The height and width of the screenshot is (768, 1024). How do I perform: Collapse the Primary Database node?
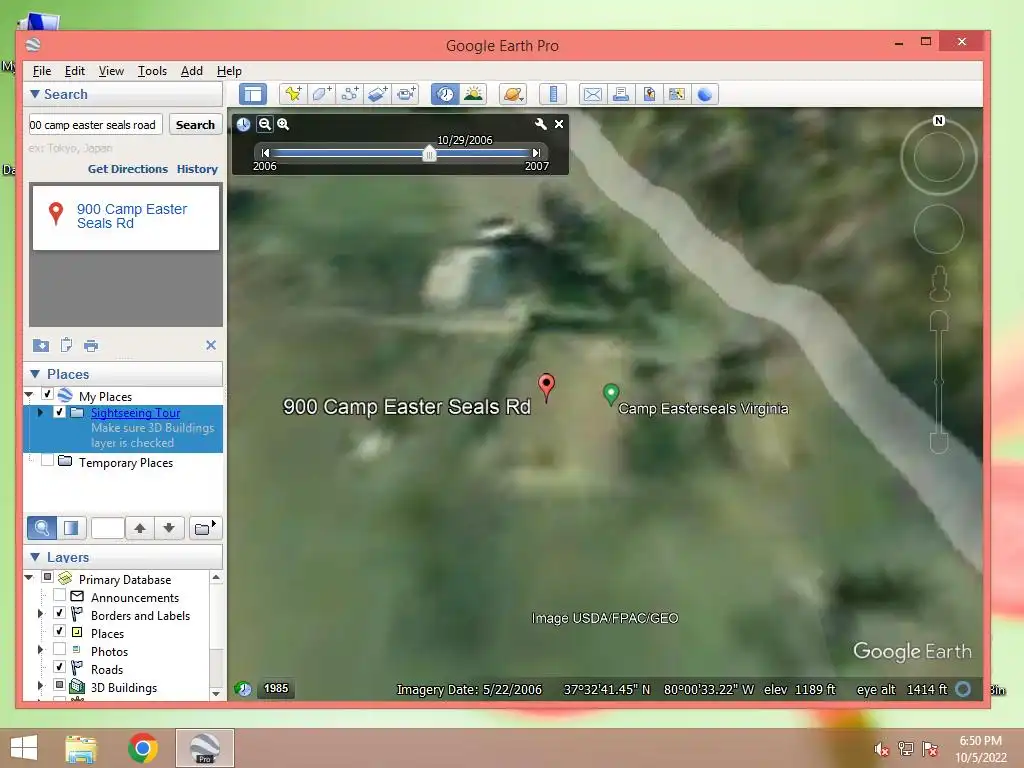coord(29,577)
